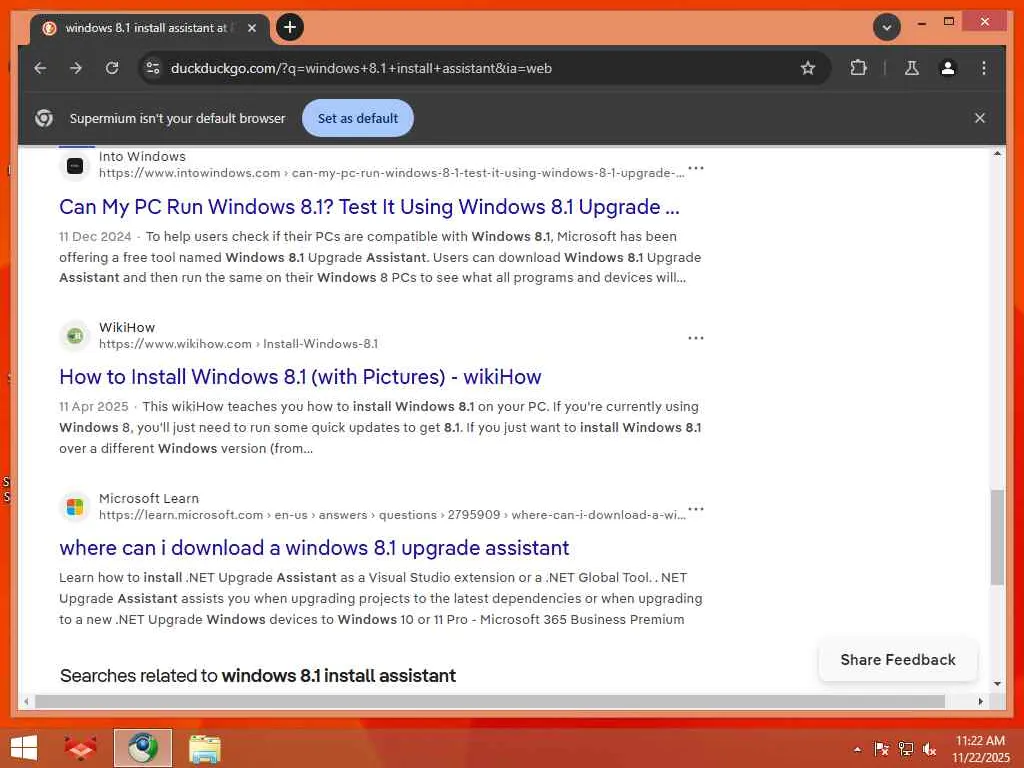The height and width of the screenshot is (768, 1024).
Task: Click the Into Windows site name
Action: (142, 157)
